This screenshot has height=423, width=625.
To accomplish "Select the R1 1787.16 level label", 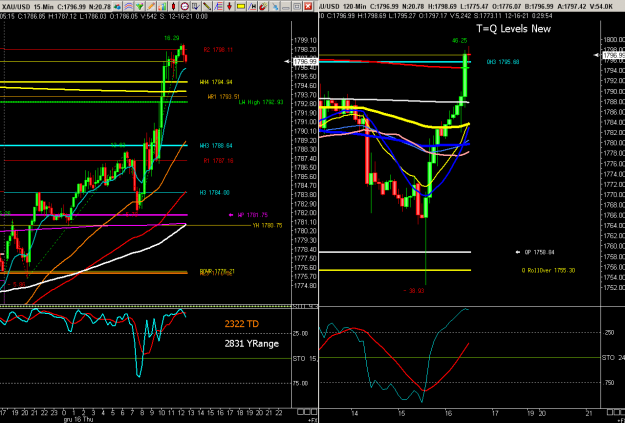I will pos(218,161).
